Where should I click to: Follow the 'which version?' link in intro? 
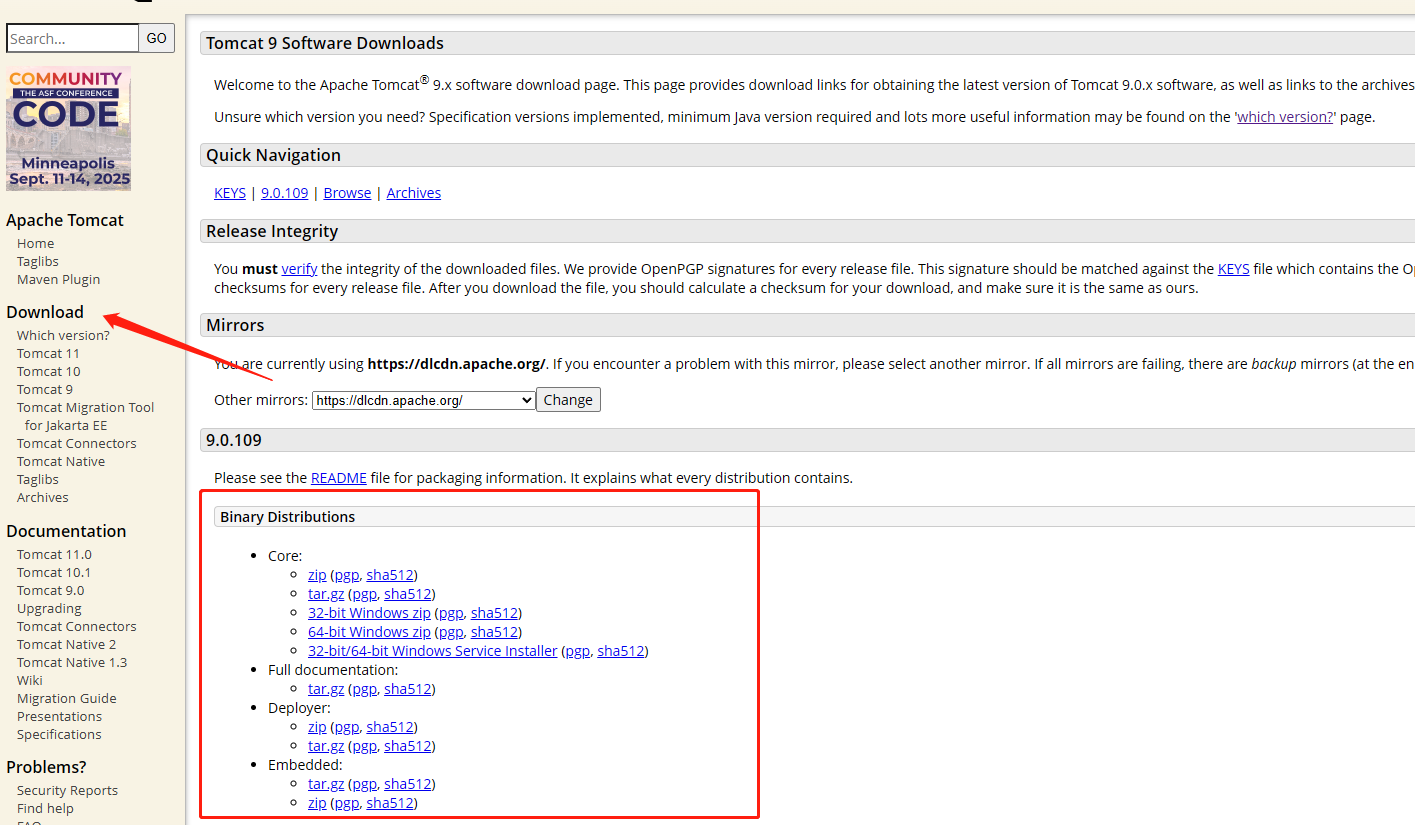click(x=1286, y=117)
